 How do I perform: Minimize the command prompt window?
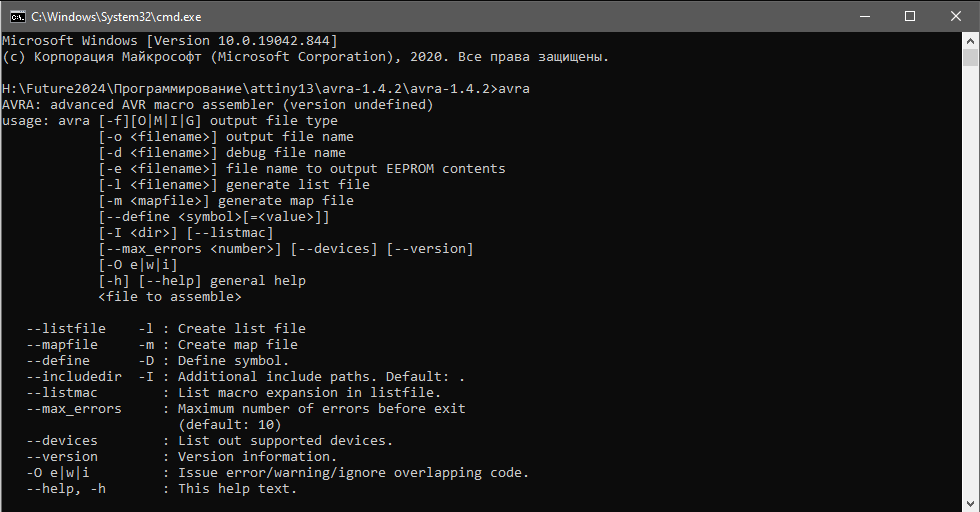click(x=864, y=16)
